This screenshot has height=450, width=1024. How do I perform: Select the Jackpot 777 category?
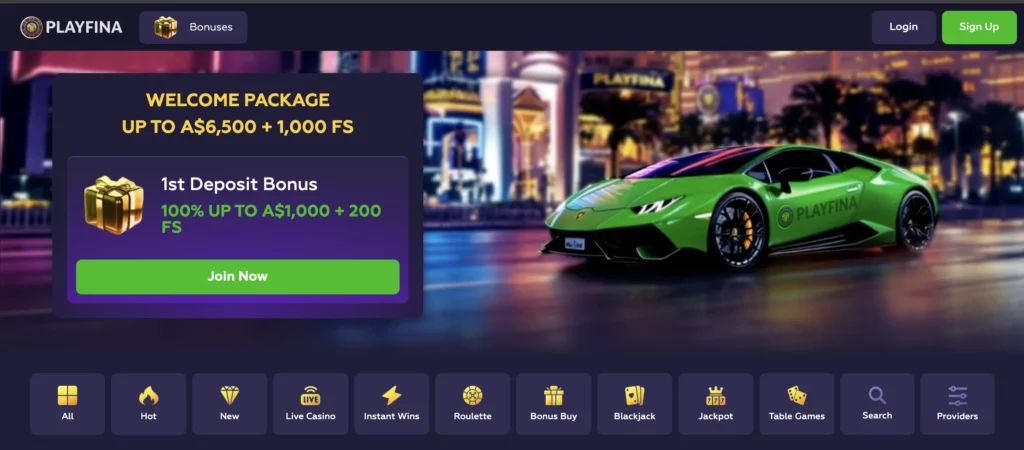point(716,404)
